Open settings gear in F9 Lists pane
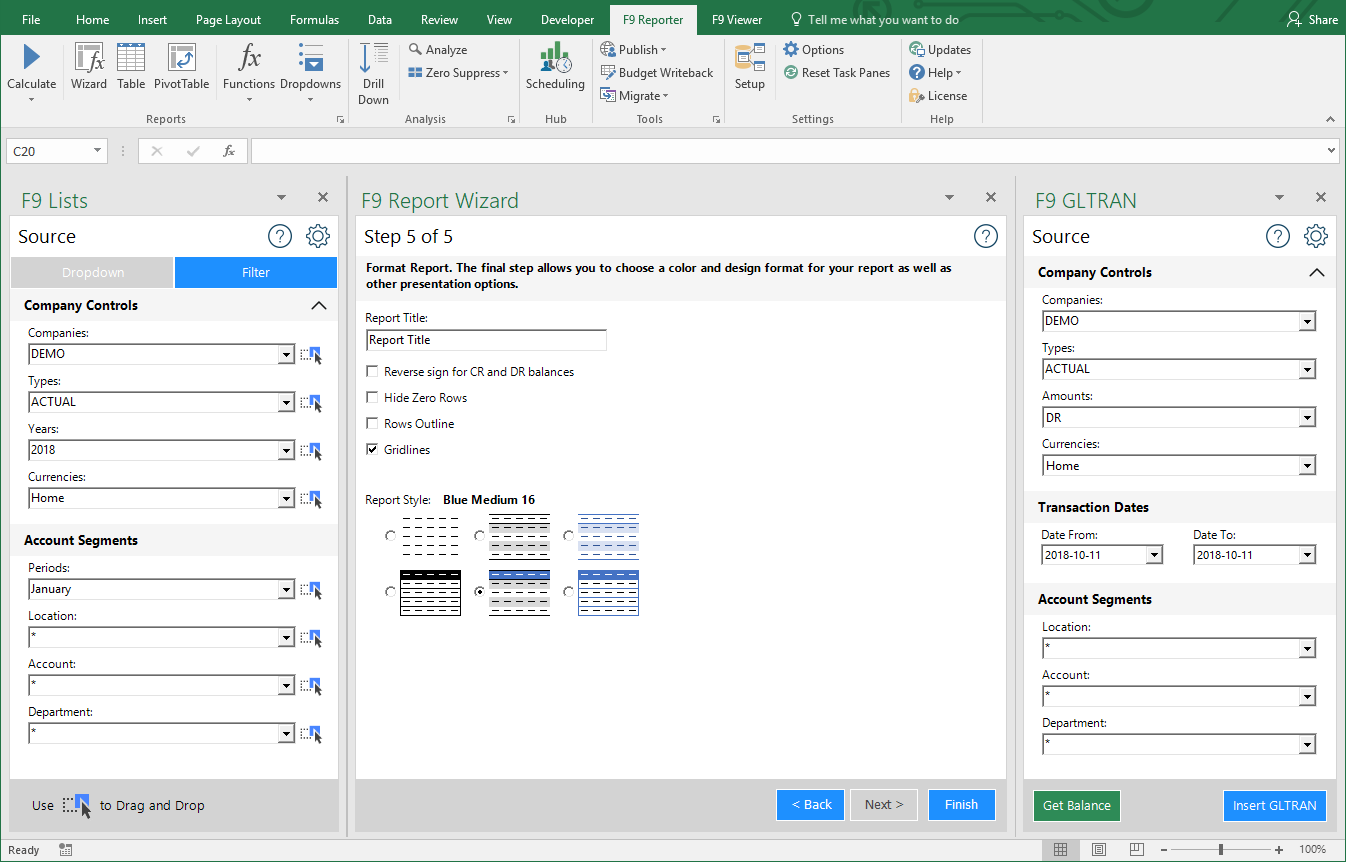This screenshot has height=862, width=1346. click(318, 237)
